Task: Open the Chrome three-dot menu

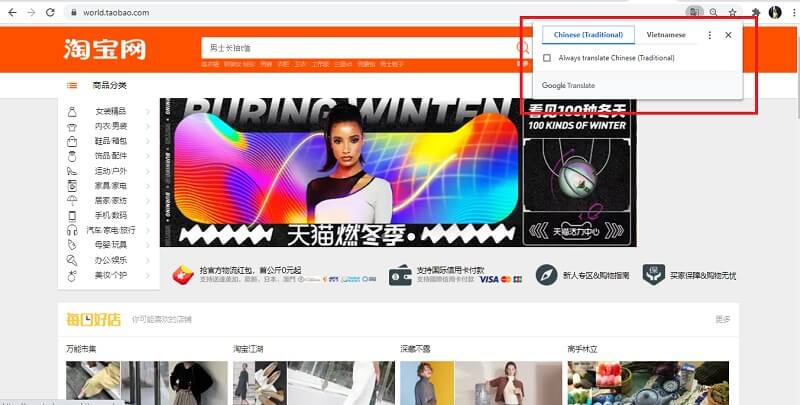Action: click(x=794, y=12)
